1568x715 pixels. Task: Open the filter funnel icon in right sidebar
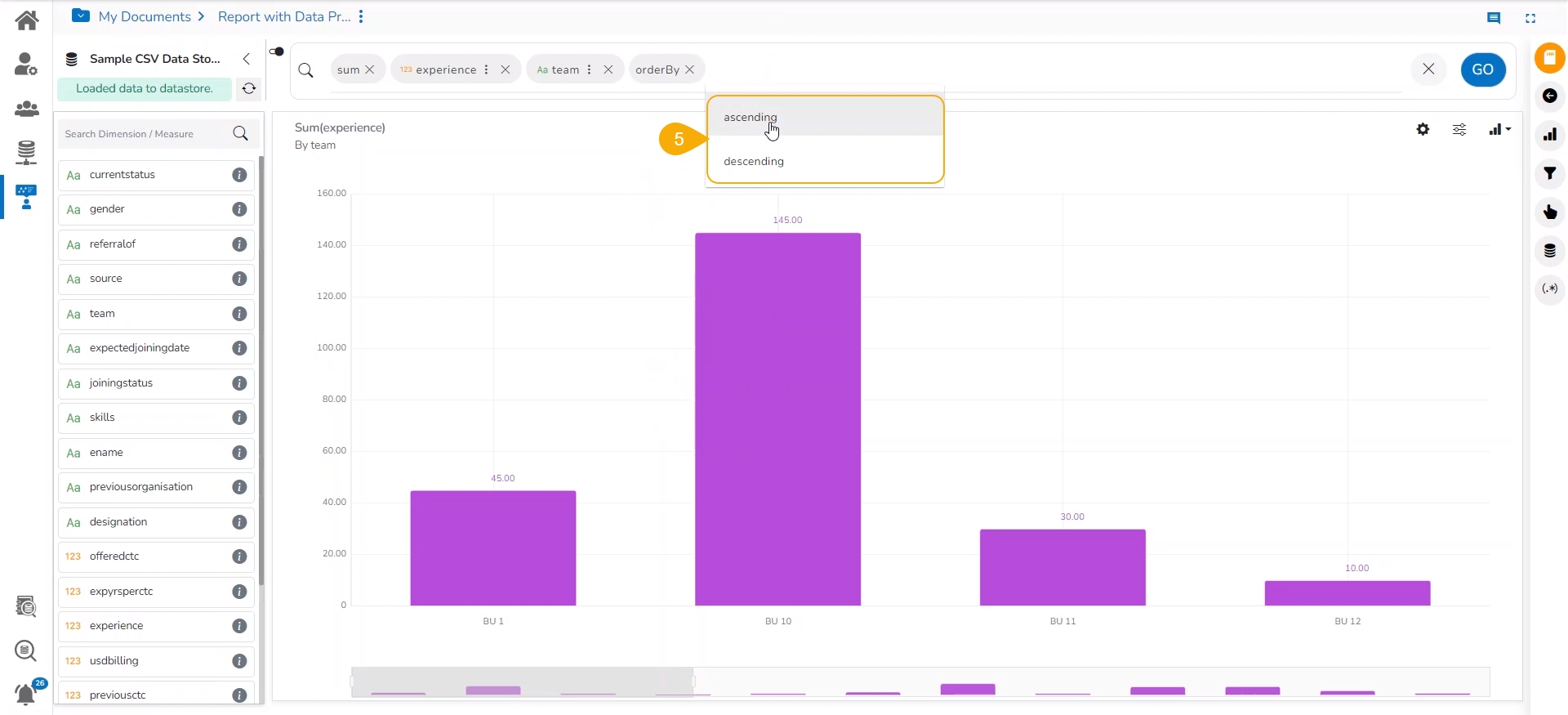point(1549,173)
